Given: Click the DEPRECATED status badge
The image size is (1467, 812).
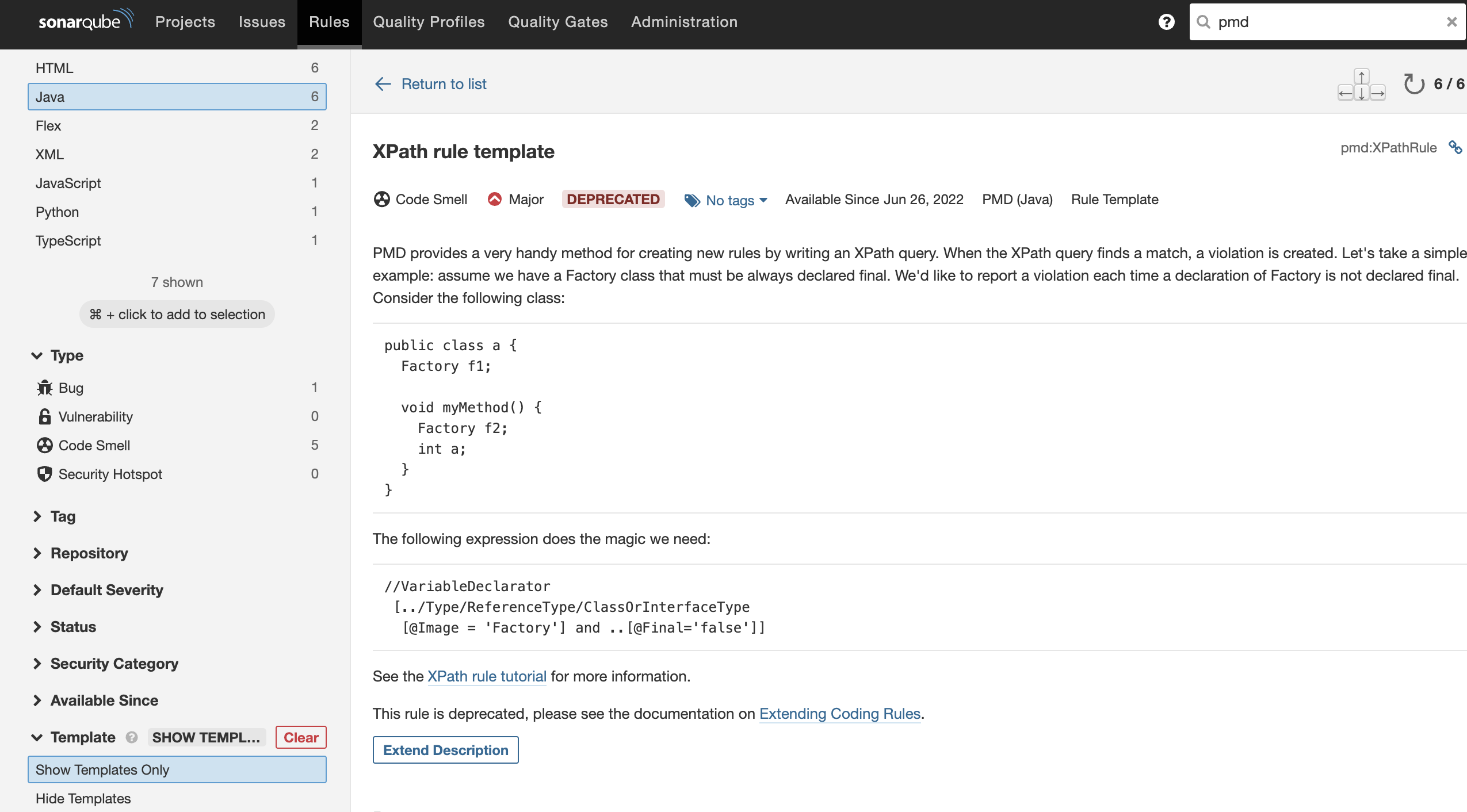Looking at the screenshot, I should [613, 199].
